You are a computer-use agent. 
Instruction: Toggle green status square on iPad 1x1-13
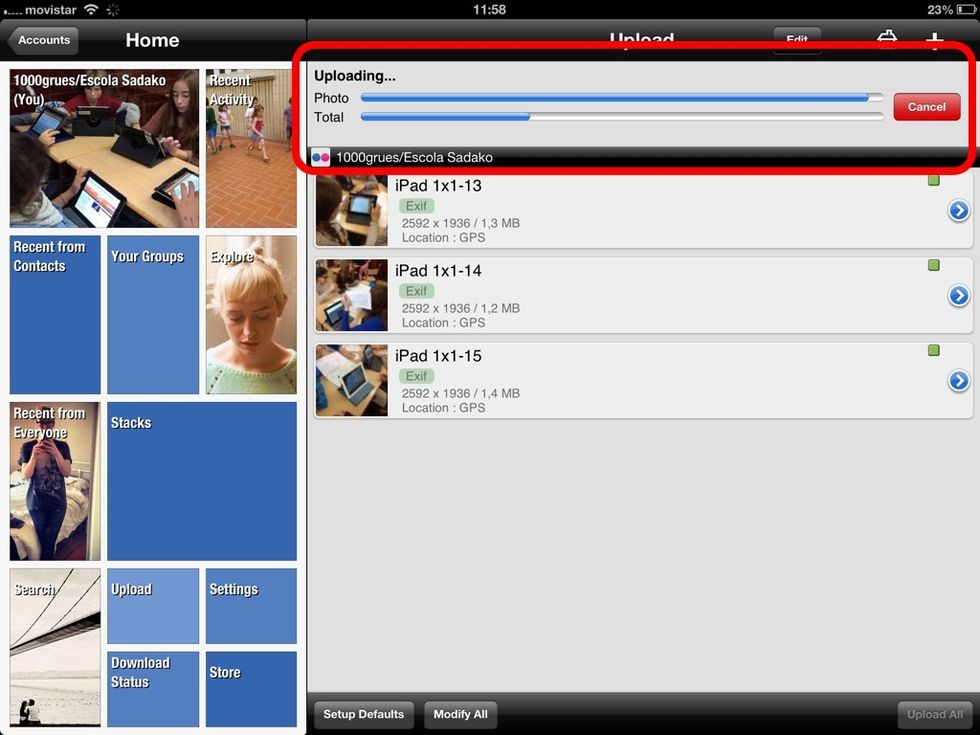pyautogui.click(x=934, y=181)
